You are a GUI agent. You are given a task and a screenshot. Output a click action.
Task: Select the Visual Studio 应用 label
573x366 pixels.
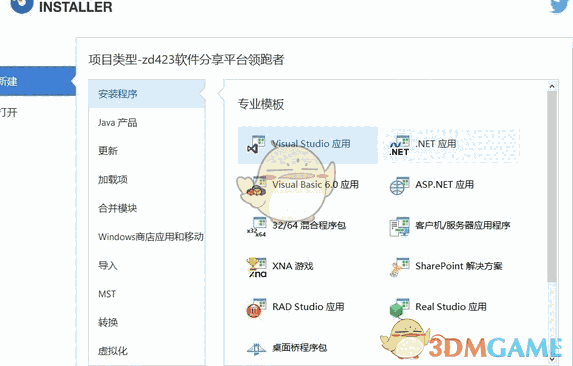311,144
